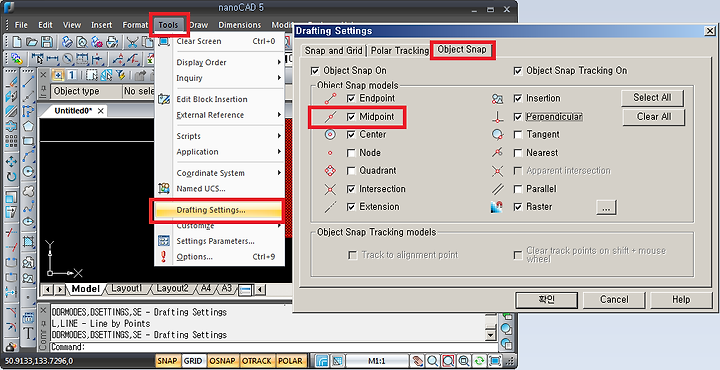Select the Rectangle drawing tool
This screenshot has height=370, width=720.
[x=28, y=141]
